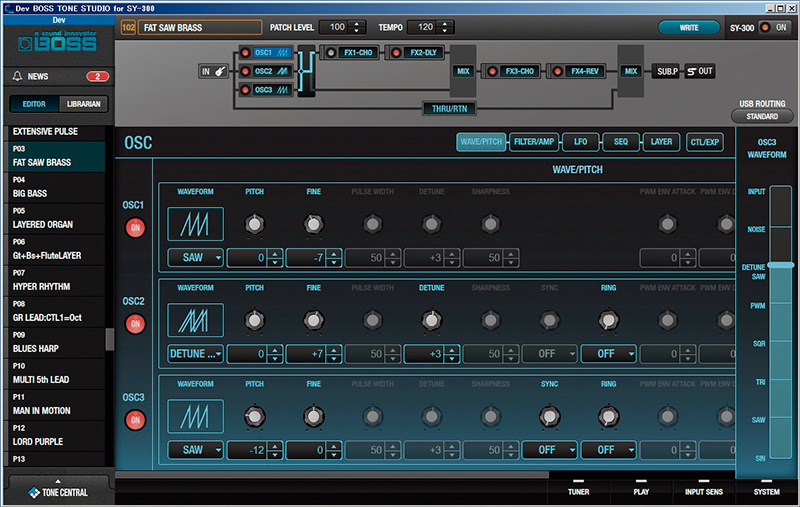
Task: Toggle power dot on FX3-CHO block
Action: pos(492,71)
